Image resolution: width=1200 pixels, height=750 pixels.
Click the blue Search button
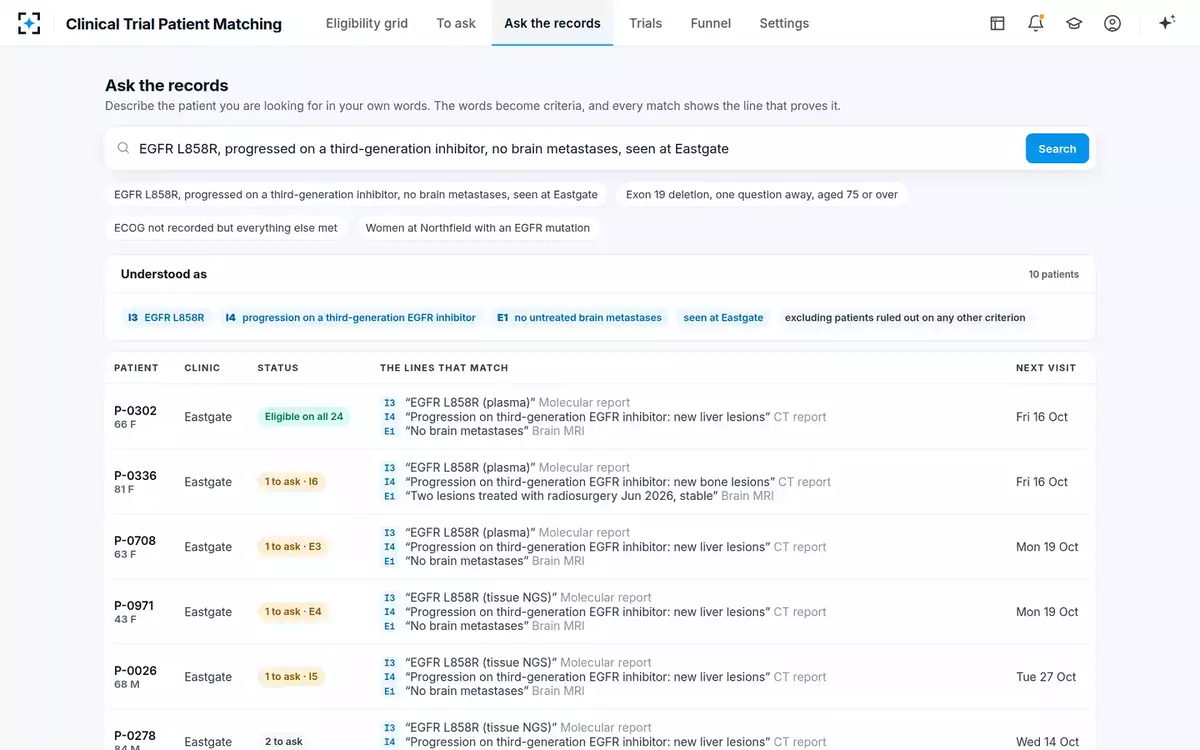tap(1057, 149)
